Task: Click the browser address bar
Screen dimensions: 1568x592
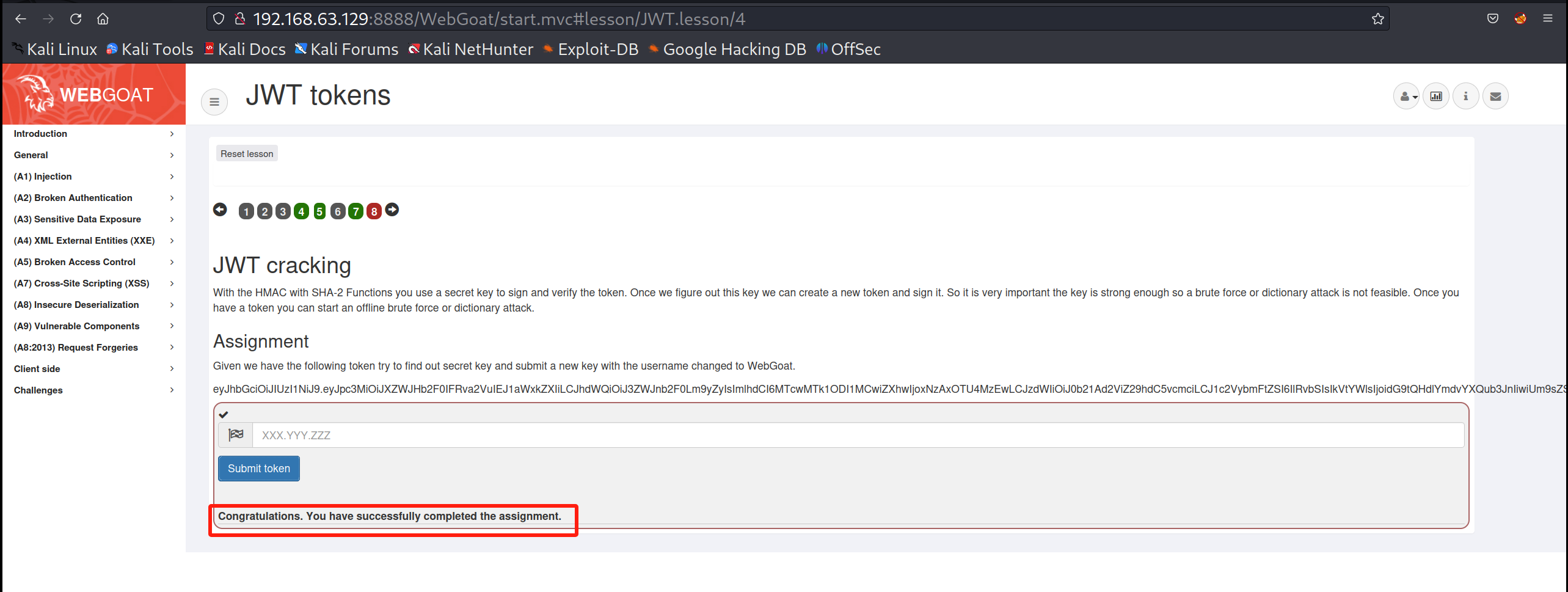Action: point(797,19)
